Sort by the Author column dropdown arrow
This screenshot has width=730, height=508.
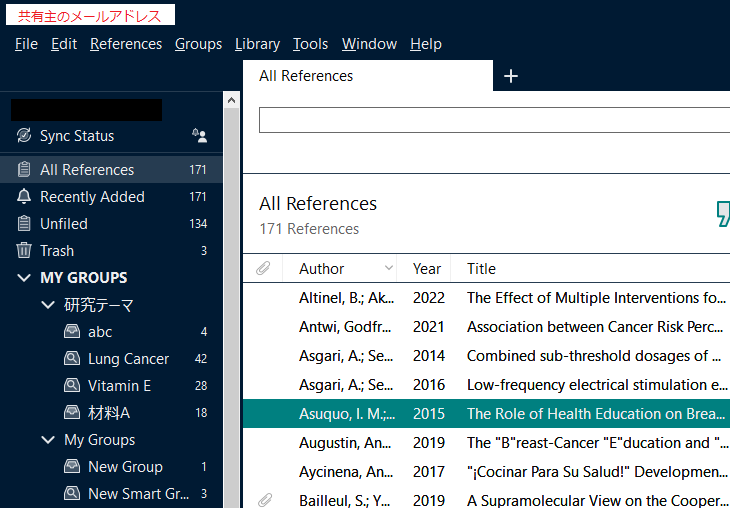point(388,269)
